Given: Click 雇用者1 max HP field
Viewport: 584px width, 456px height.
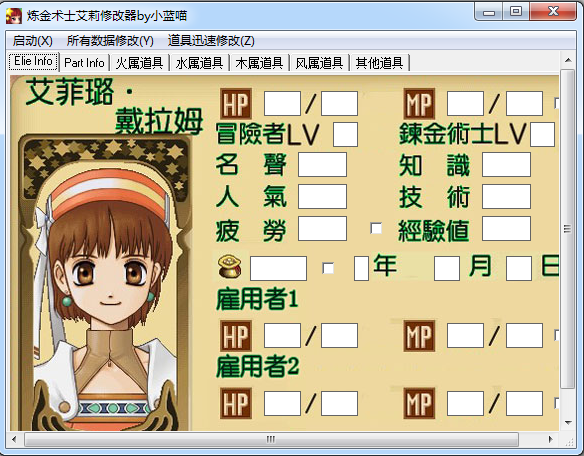Looking at the screenshot, I should tap(339, 336).
